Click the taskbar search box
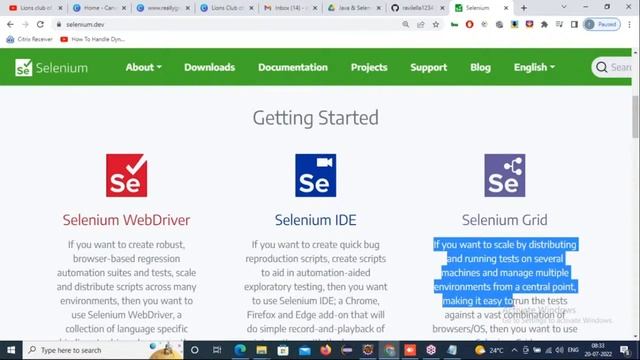 coord(103,350)
